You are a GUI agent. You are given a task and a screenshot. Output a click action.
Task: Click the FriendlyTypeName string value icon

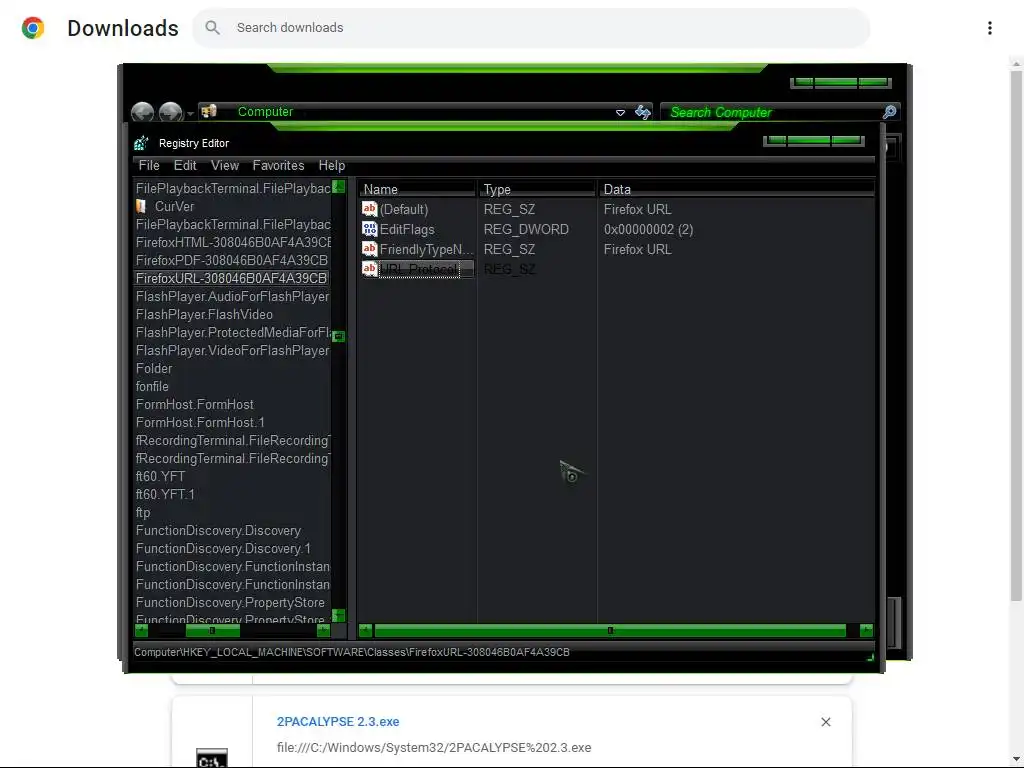click(370, 249)
